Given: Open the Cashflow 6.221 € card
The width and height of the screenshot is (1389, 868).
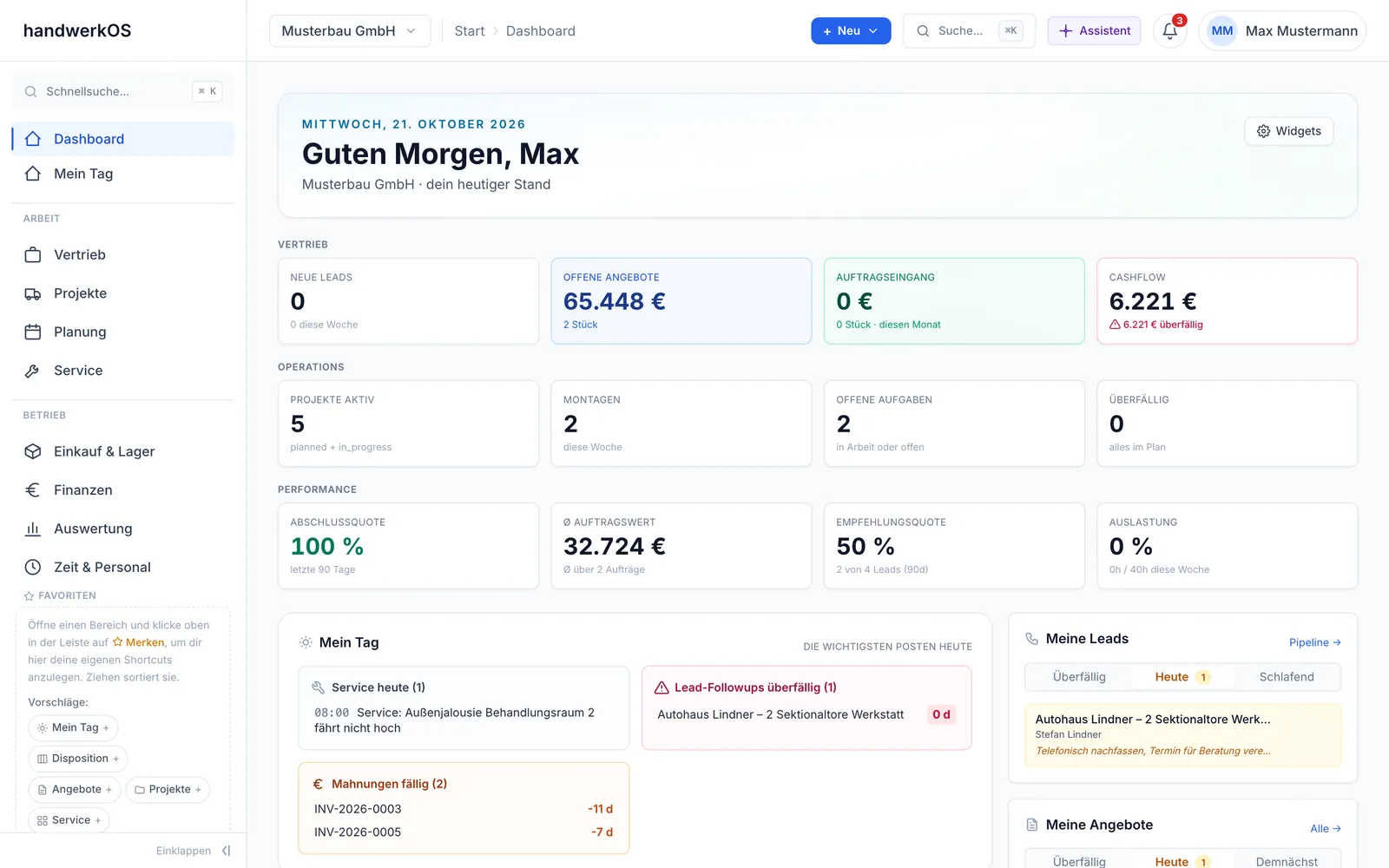Looking at the screenshot, I should pos(1228,300).
